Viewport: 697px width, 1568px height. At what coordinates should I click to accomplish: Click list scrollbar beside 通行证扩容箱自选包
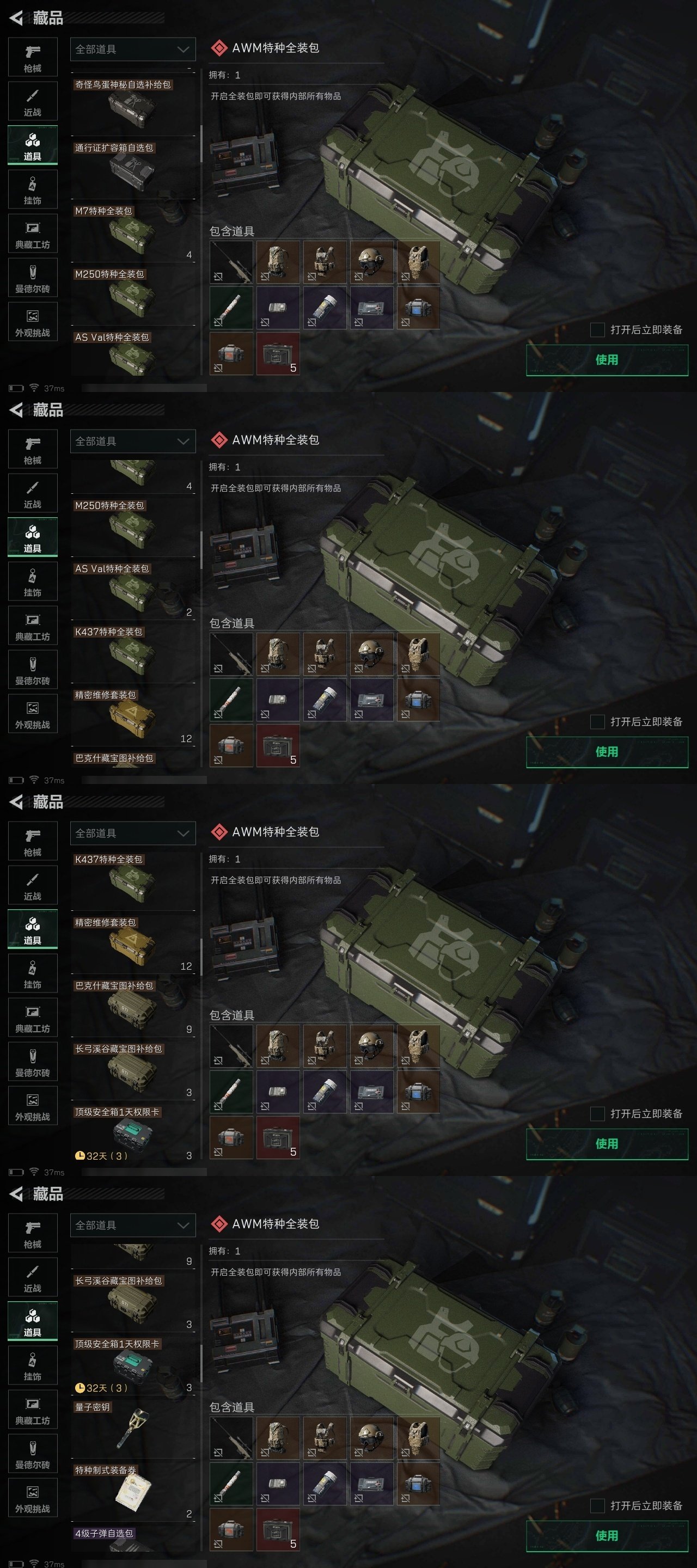click(201, 144)
